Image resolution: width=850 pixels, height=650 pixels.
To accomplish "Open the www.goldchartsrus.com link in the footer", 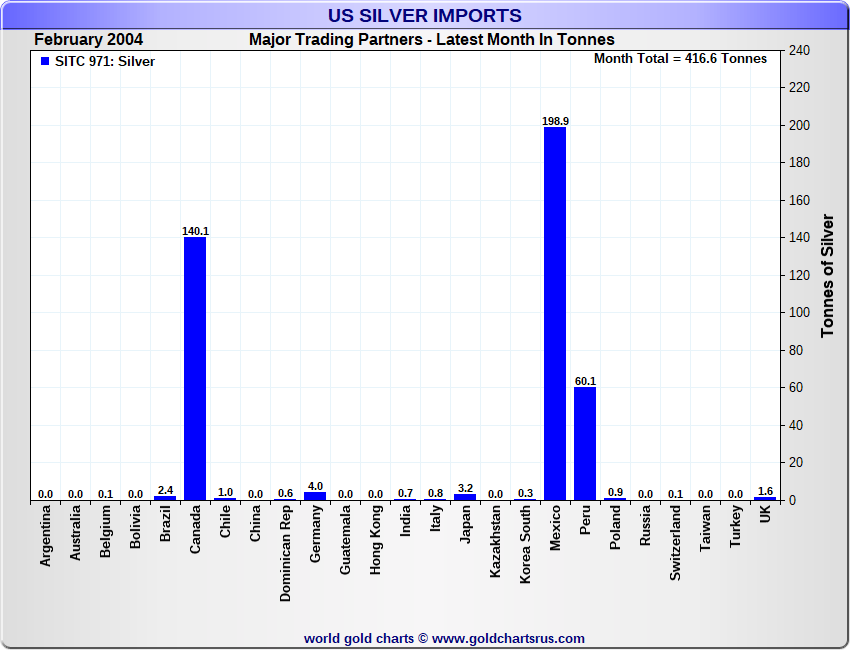I will [508, 638].
